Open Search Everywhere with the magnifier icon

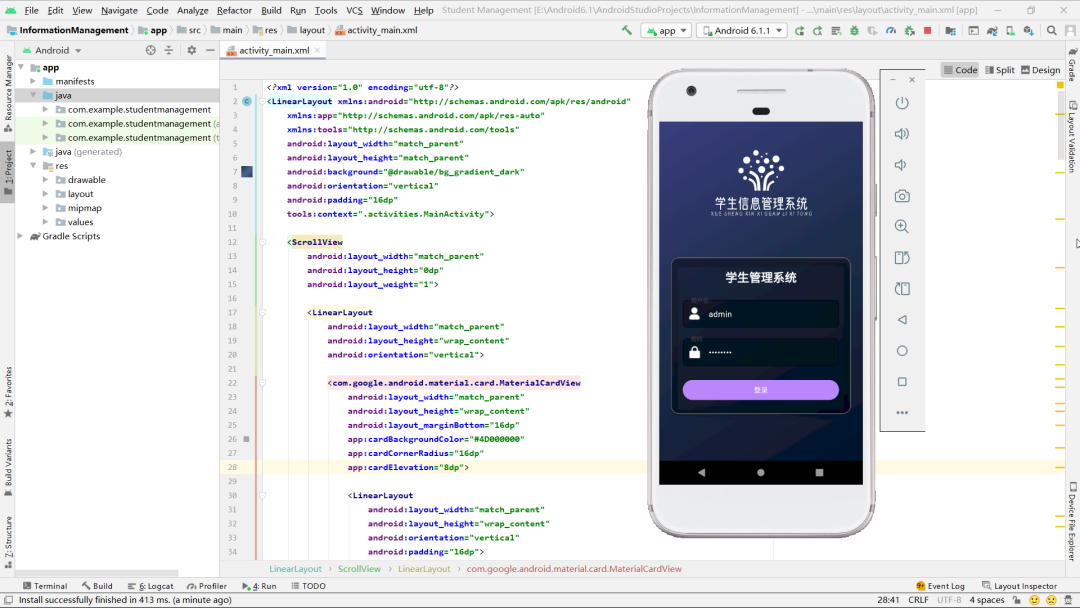[x=1051, y=31]
